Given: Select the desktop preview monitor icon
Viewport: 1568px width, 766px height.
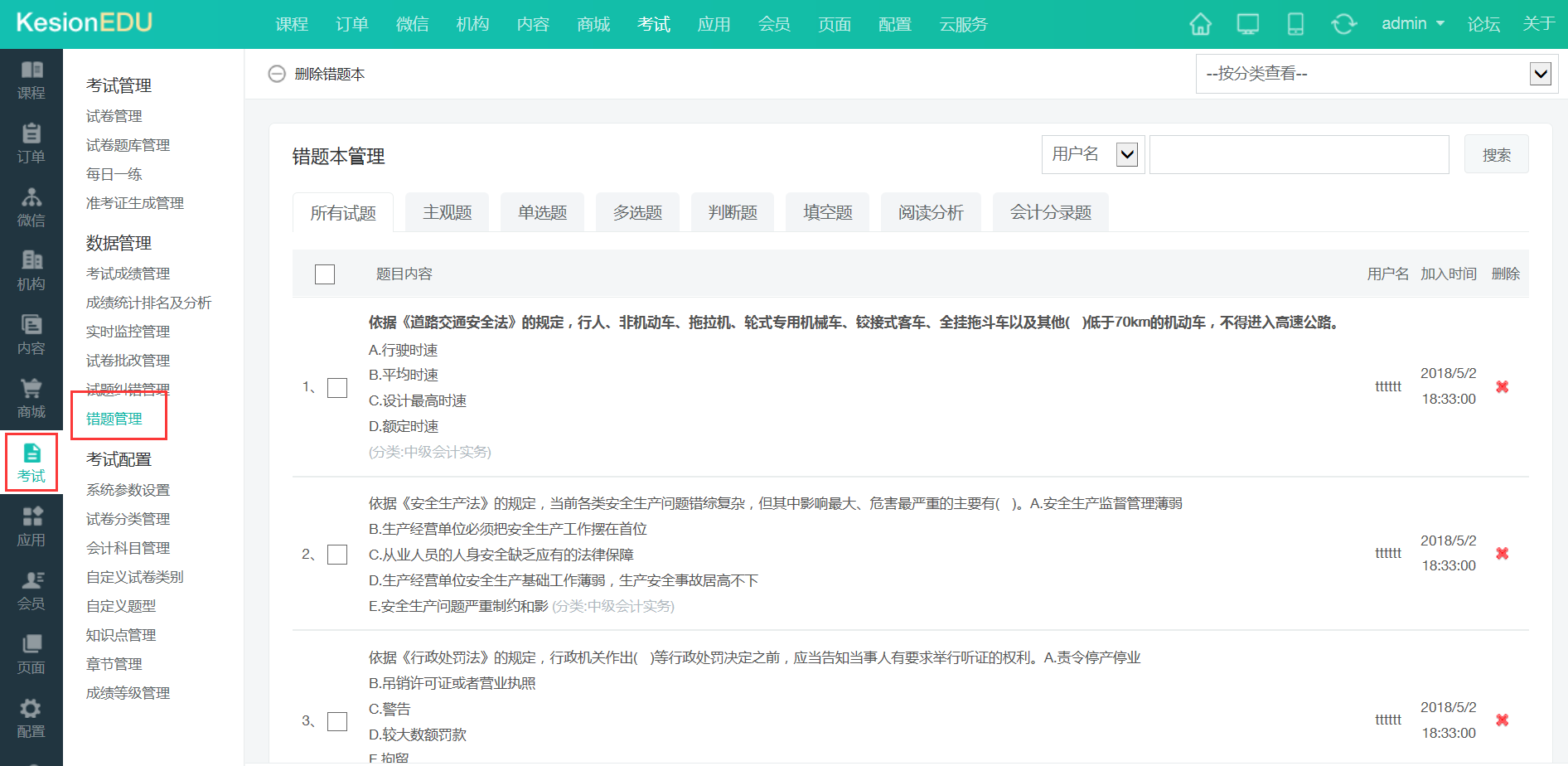Looking at the screenshot, I should [x=1248, y=24].
